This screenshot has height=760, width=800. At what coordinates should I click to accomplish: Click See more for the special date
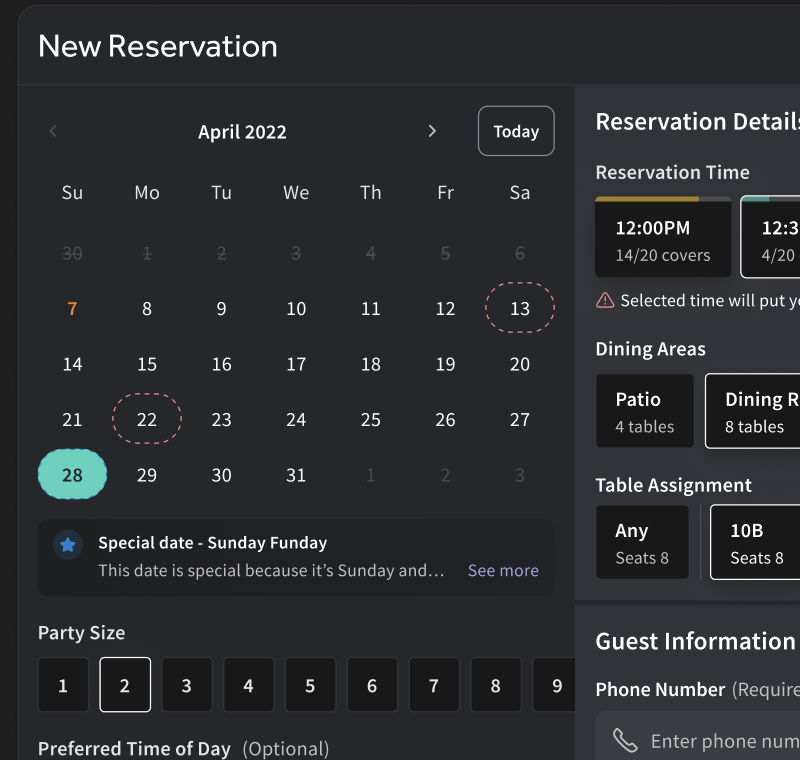click(x=503, y=570)
